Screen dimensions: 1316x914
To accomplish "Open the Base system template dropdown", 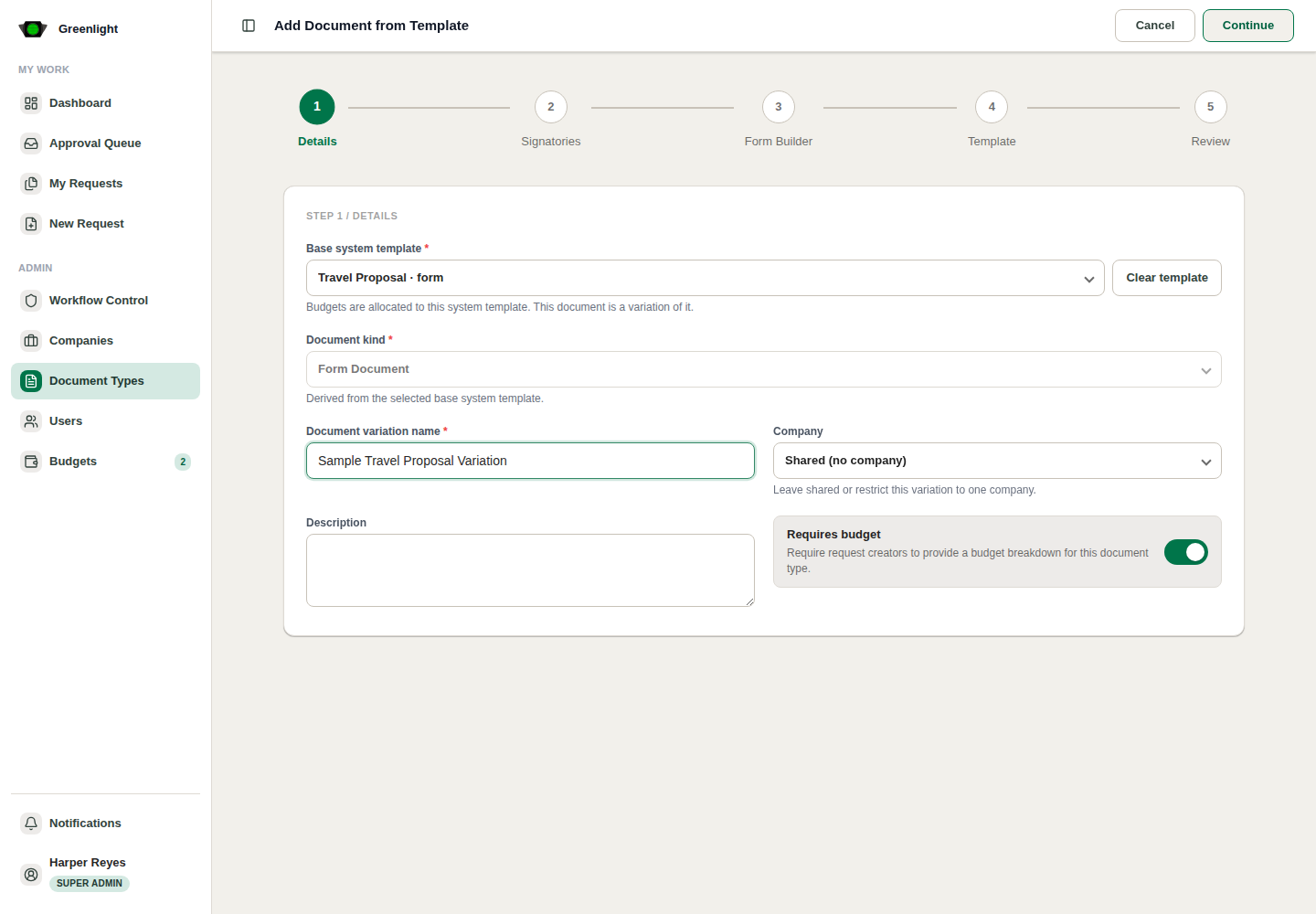I will pos(706,278).
